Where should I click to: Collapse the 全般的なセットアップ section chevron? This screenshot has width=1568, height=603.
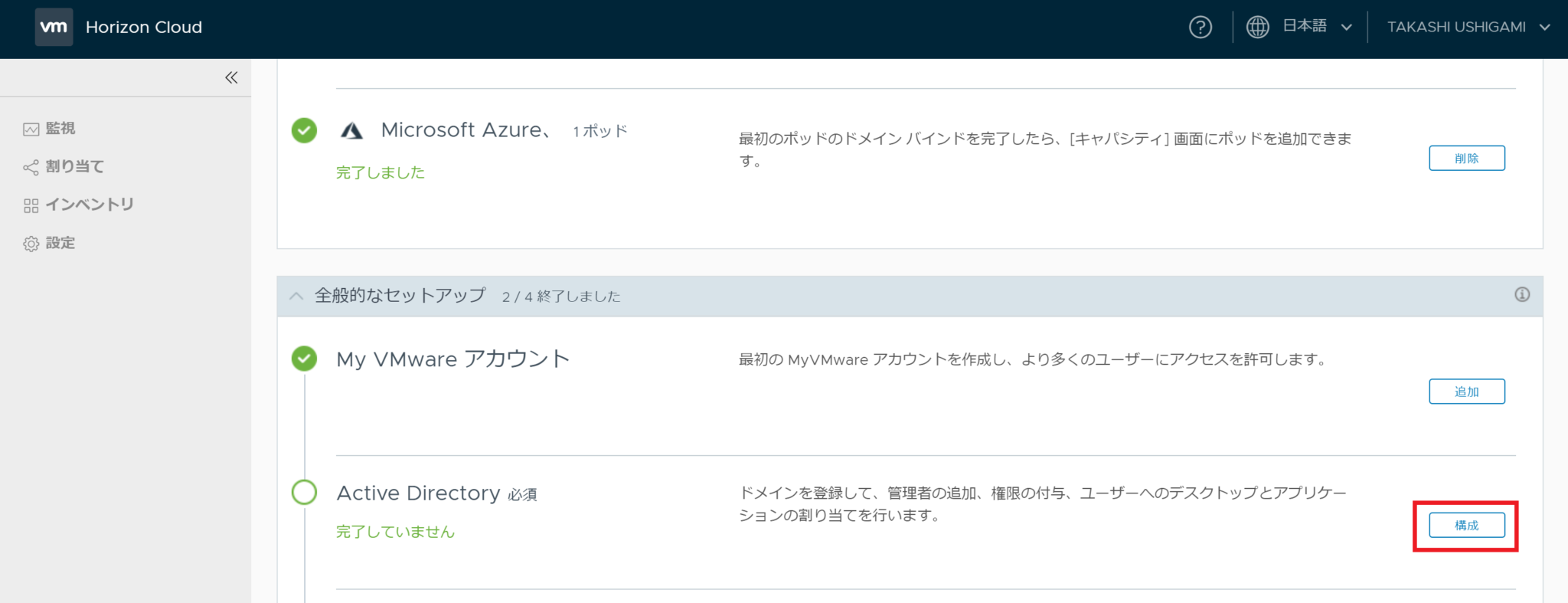coord(296,296)
